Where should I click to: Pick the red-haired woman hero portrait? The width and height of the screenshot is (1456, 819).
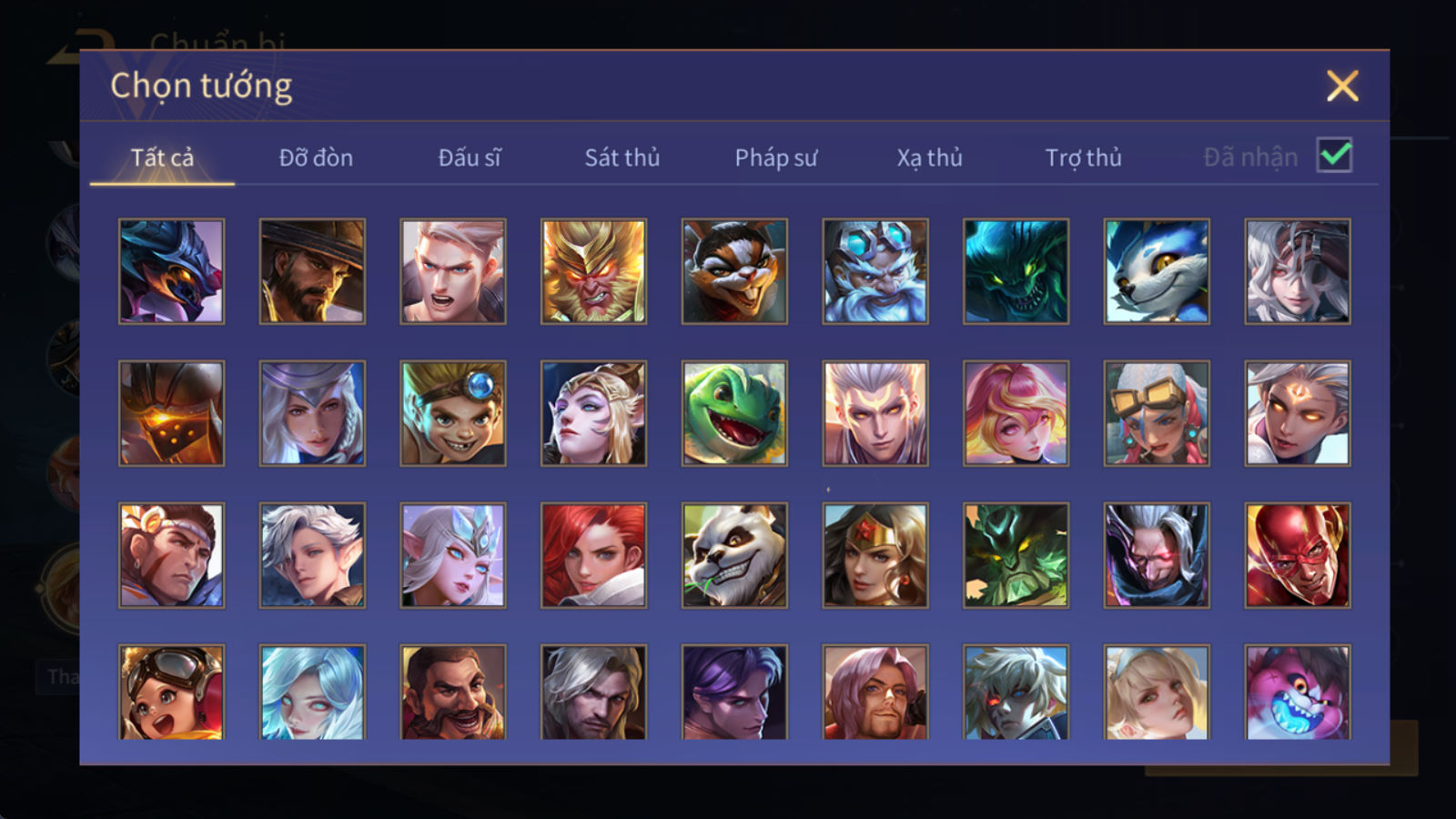(x=593, y=555)
